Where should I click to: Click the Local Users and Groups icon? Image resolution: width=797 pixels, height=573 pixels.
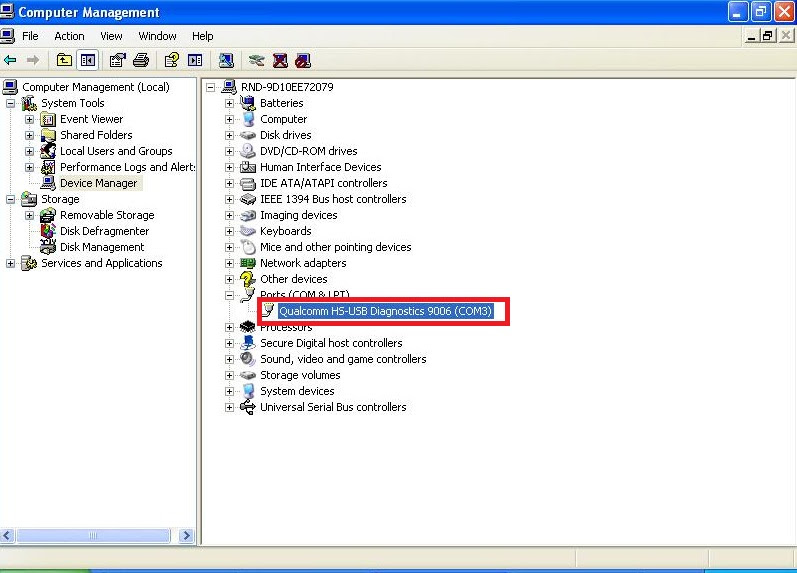click(48, 151)
